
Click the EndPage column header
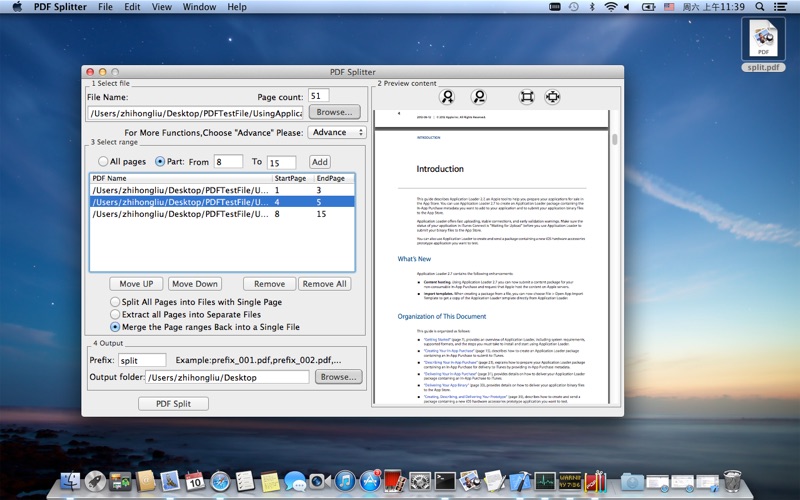point(334,178)
